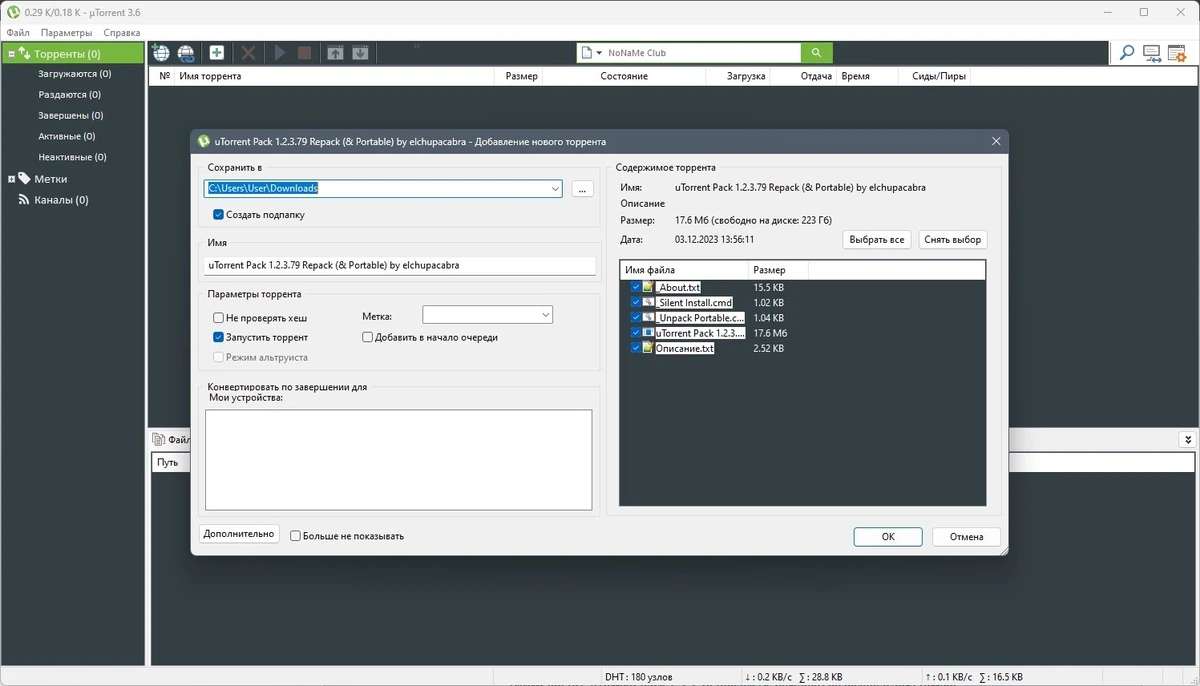Screen dimensions: 1200x686
Task: Click the square stop torrent icon
Action: click(x=305, y=53)
